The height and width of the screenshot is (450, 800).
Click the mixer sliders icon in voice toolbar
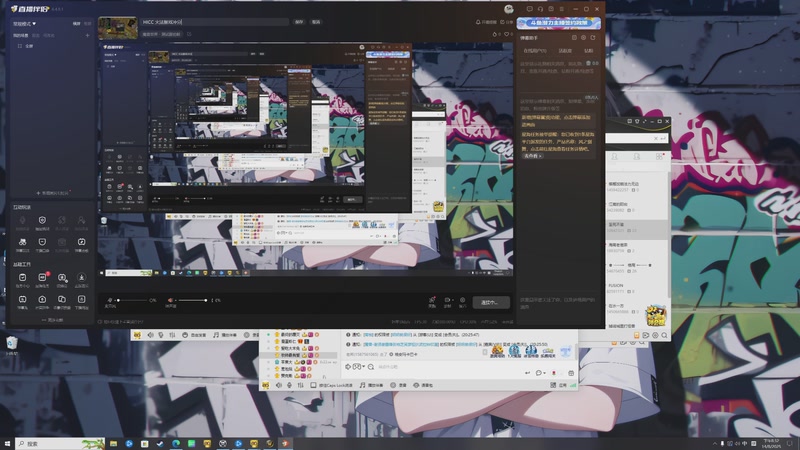point(301,385)
